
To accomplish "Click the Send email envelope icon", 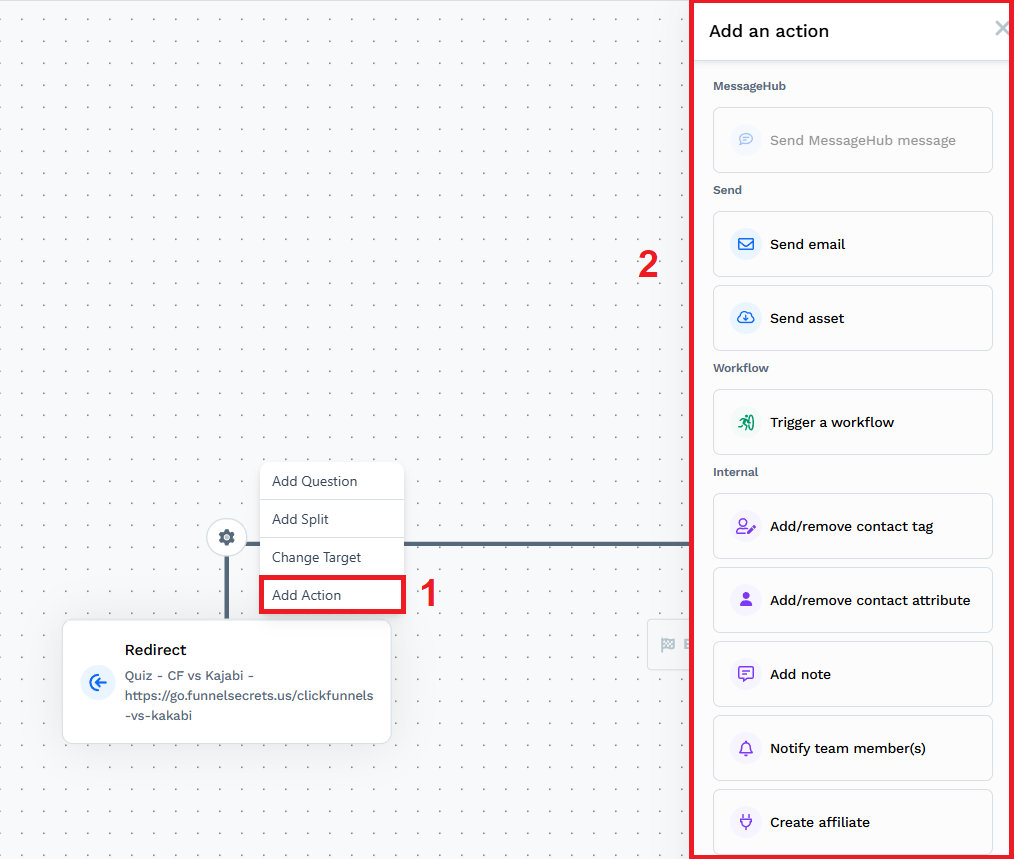I will click(x=746, y=244).
